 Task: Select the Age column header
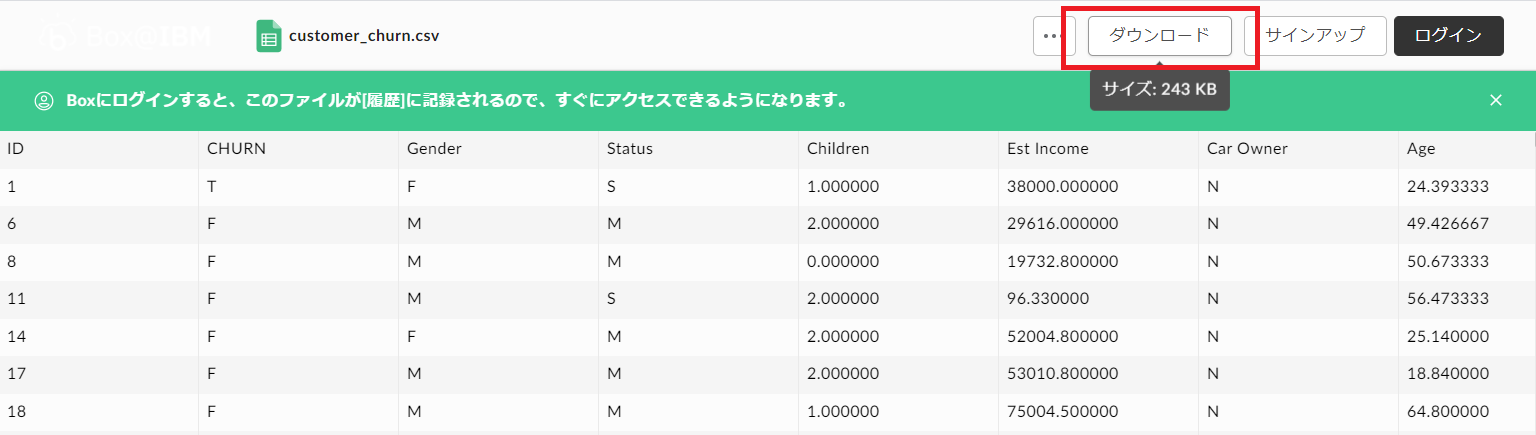1421,149
